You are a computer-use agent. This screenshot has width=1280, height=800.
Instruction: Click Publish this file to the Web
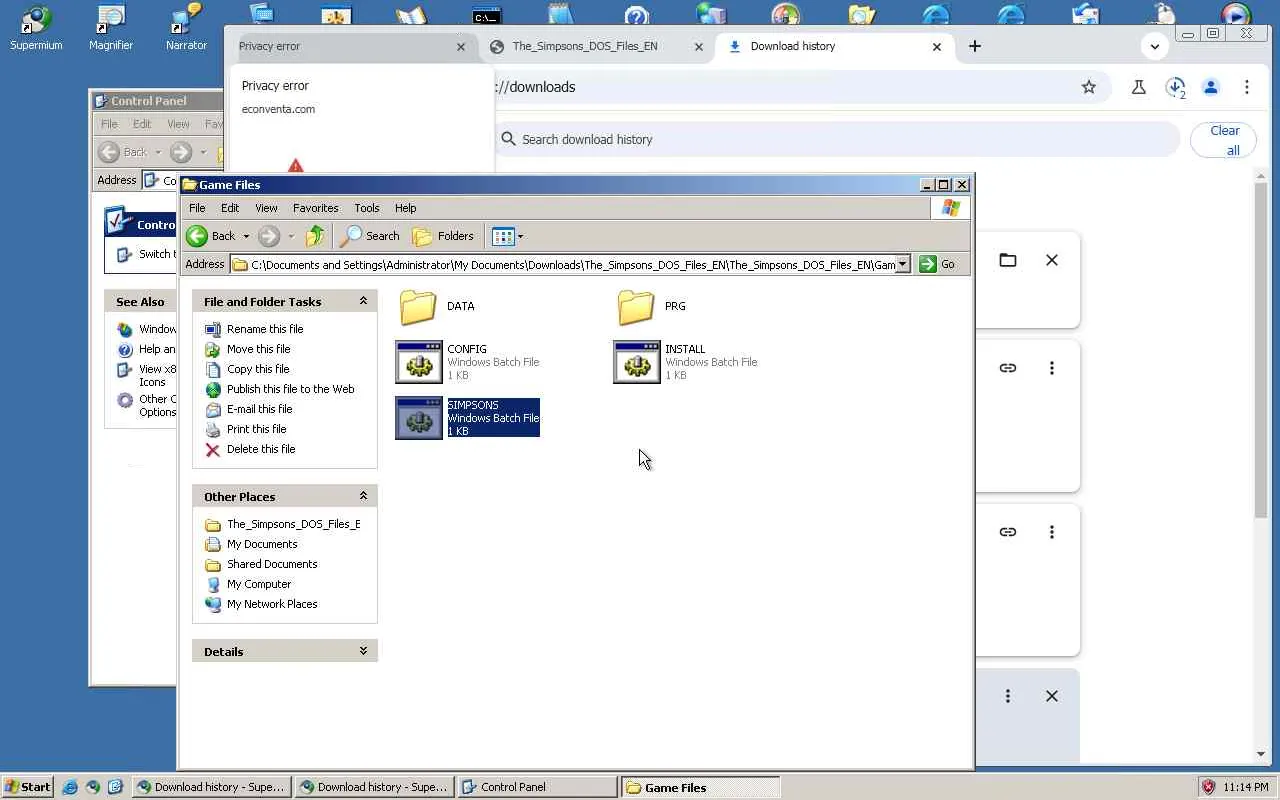[291, 389]
